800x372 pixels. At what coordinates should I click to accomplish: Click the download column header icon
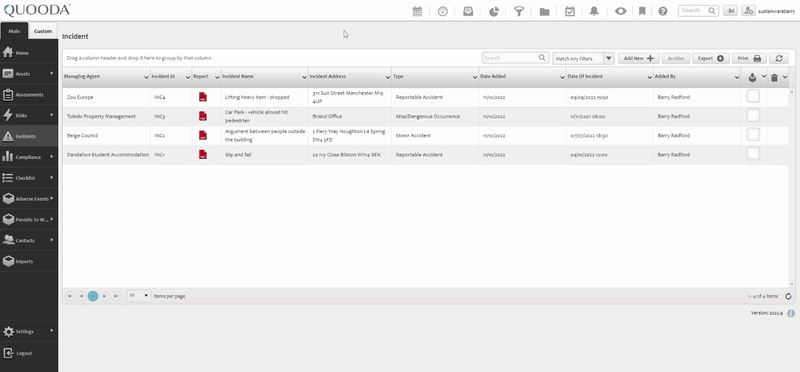point(752,78)
